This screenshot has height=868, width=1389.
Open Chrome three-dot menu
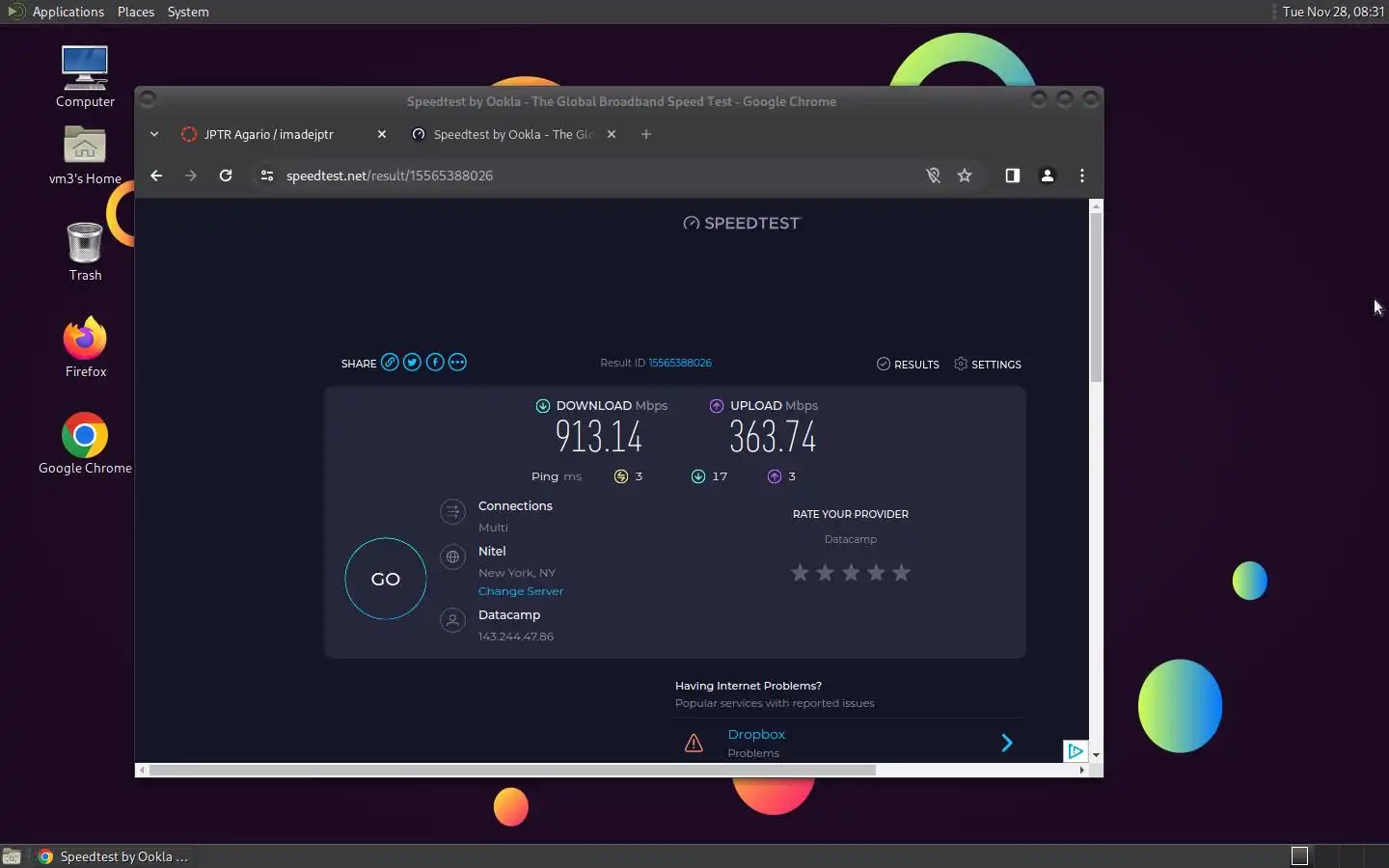[x=1082, y=176]
